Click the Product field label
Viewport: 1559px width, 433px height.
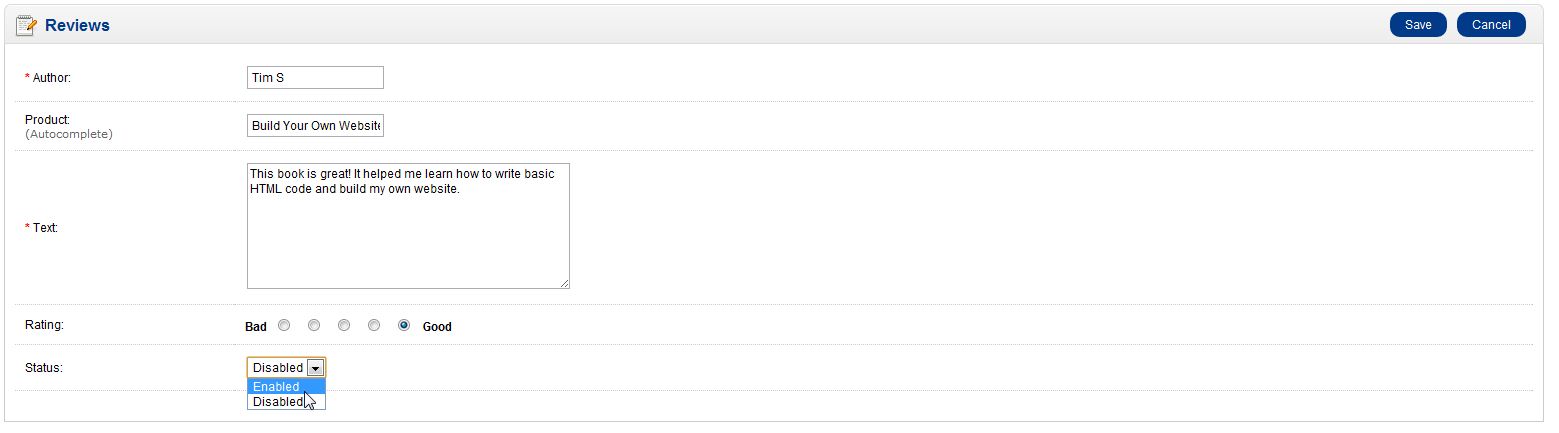pos(47,120)
